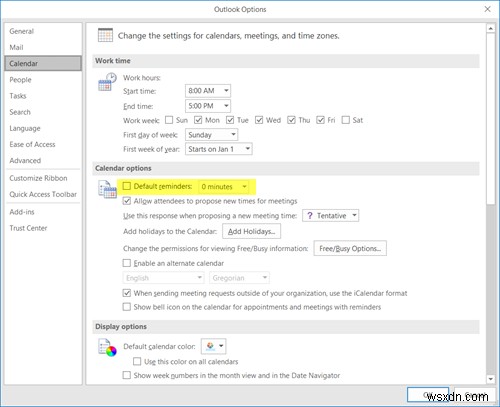500x407 pixels.
Task: Click the Add Holidays button
Action: click(251, 231)
